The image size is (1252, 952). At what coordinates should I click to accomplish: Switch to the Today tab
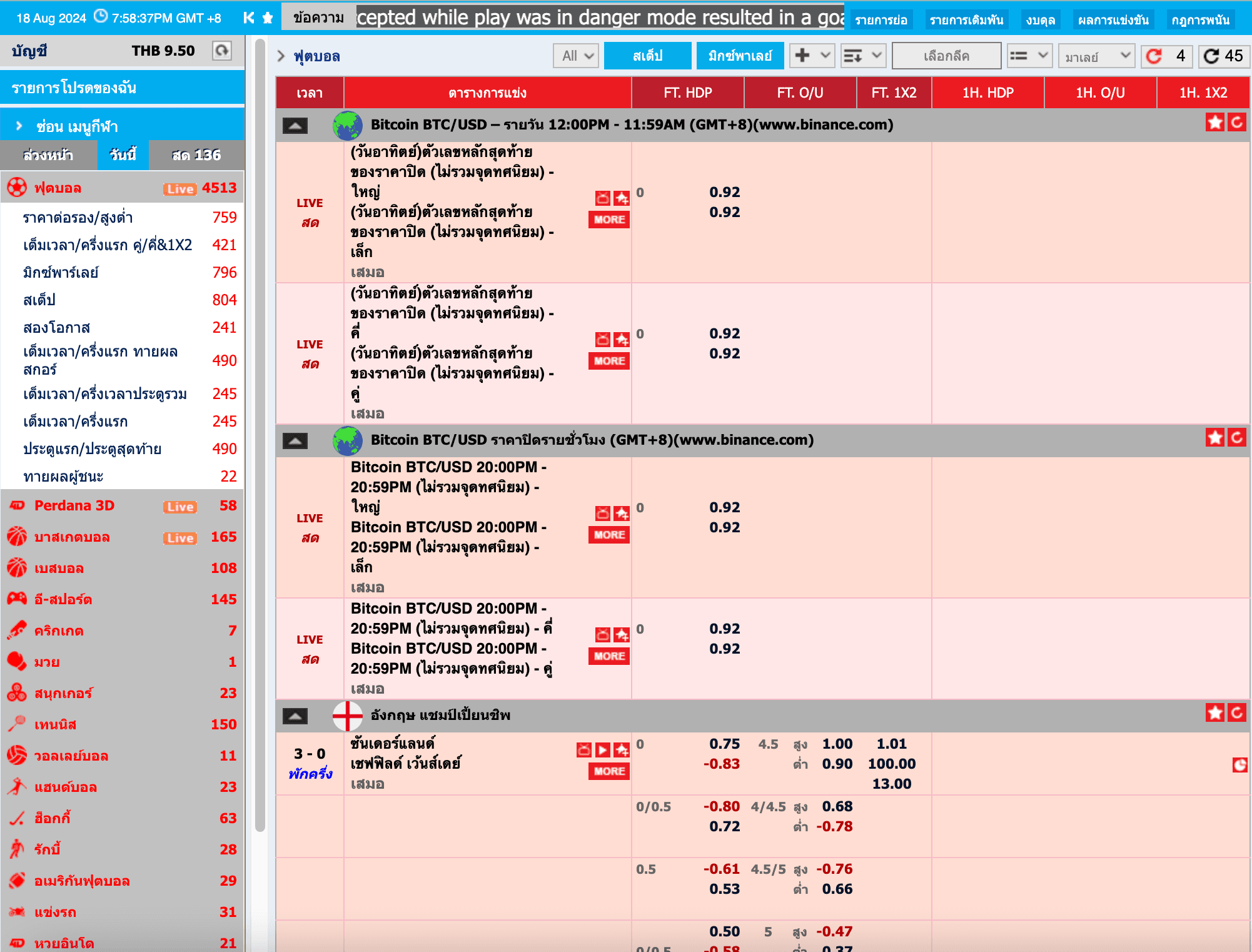coord(123,154)
